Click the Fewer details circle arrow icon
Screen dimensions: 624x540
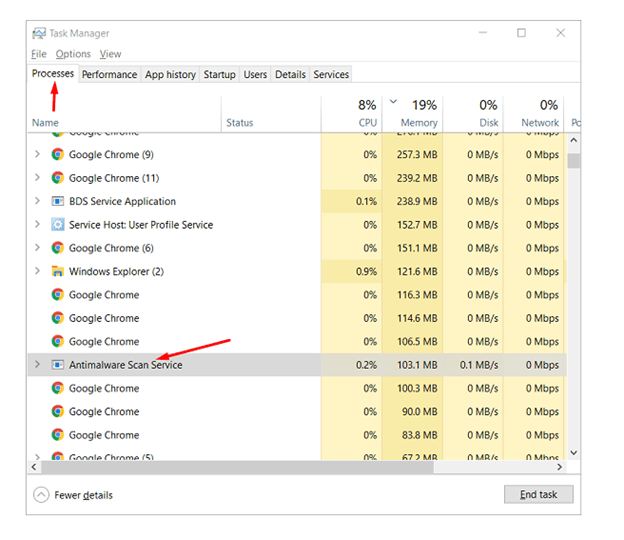(41, 495)
